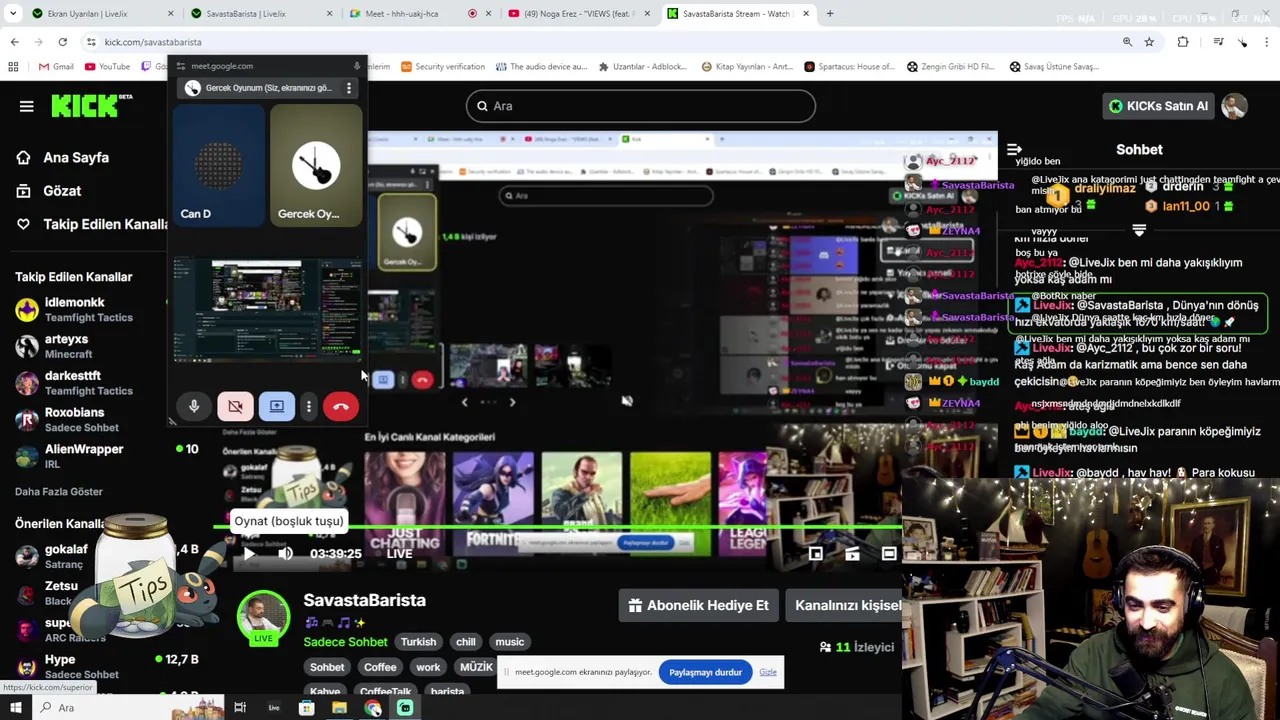Open Chrome from the taskbar

tap(372, 708)
